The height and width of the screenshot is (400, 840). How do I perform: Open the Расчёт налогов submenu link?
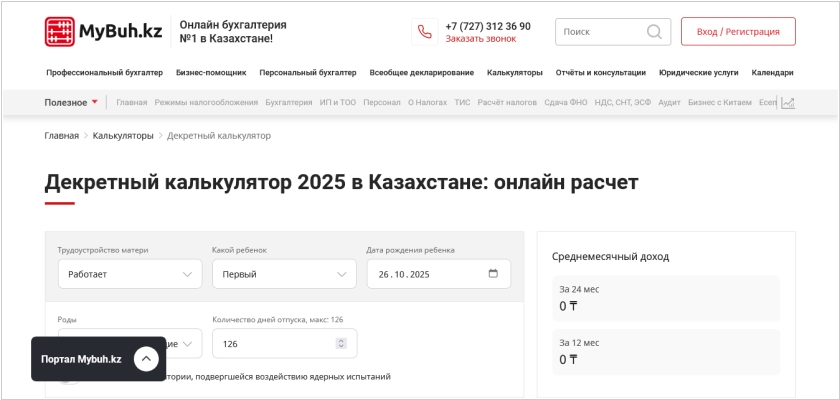(507, 103)
